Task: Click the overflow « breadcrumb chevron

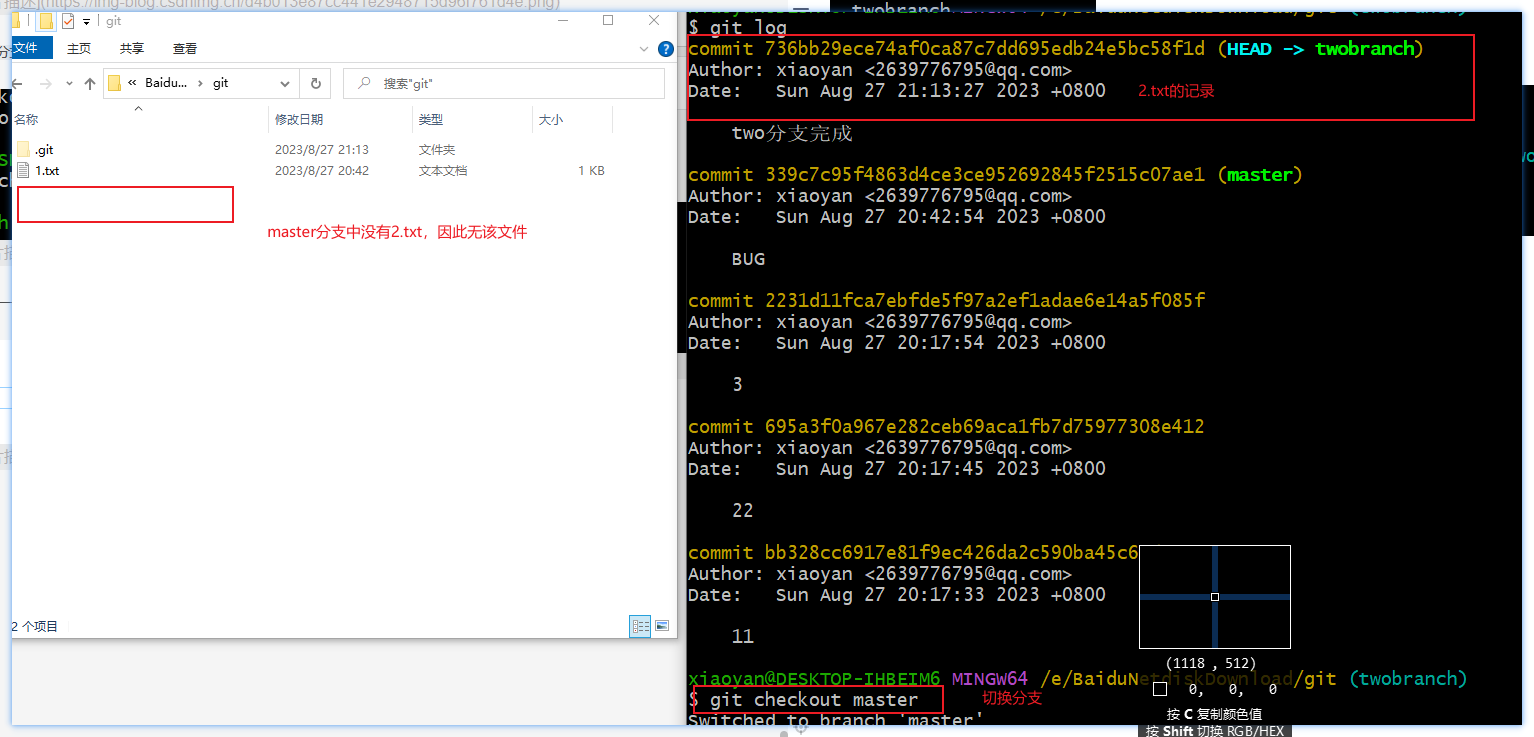Action: 132,84
